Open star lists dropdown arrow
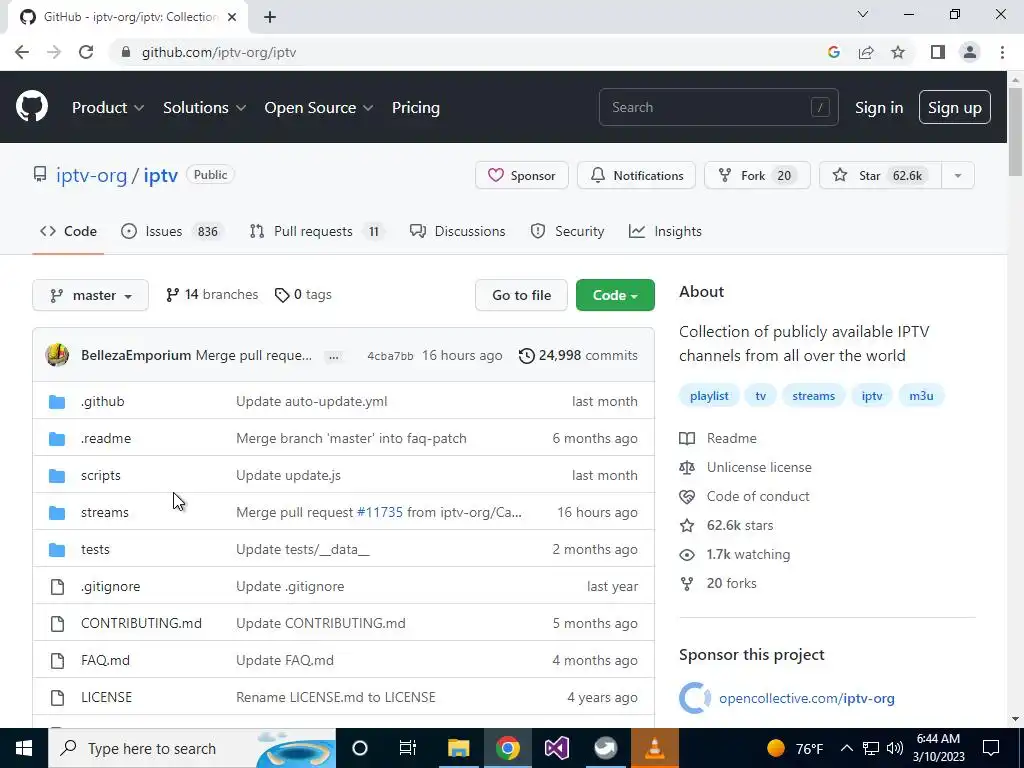This screenshot has height=768, width=1024. click(x=958, y=176)
